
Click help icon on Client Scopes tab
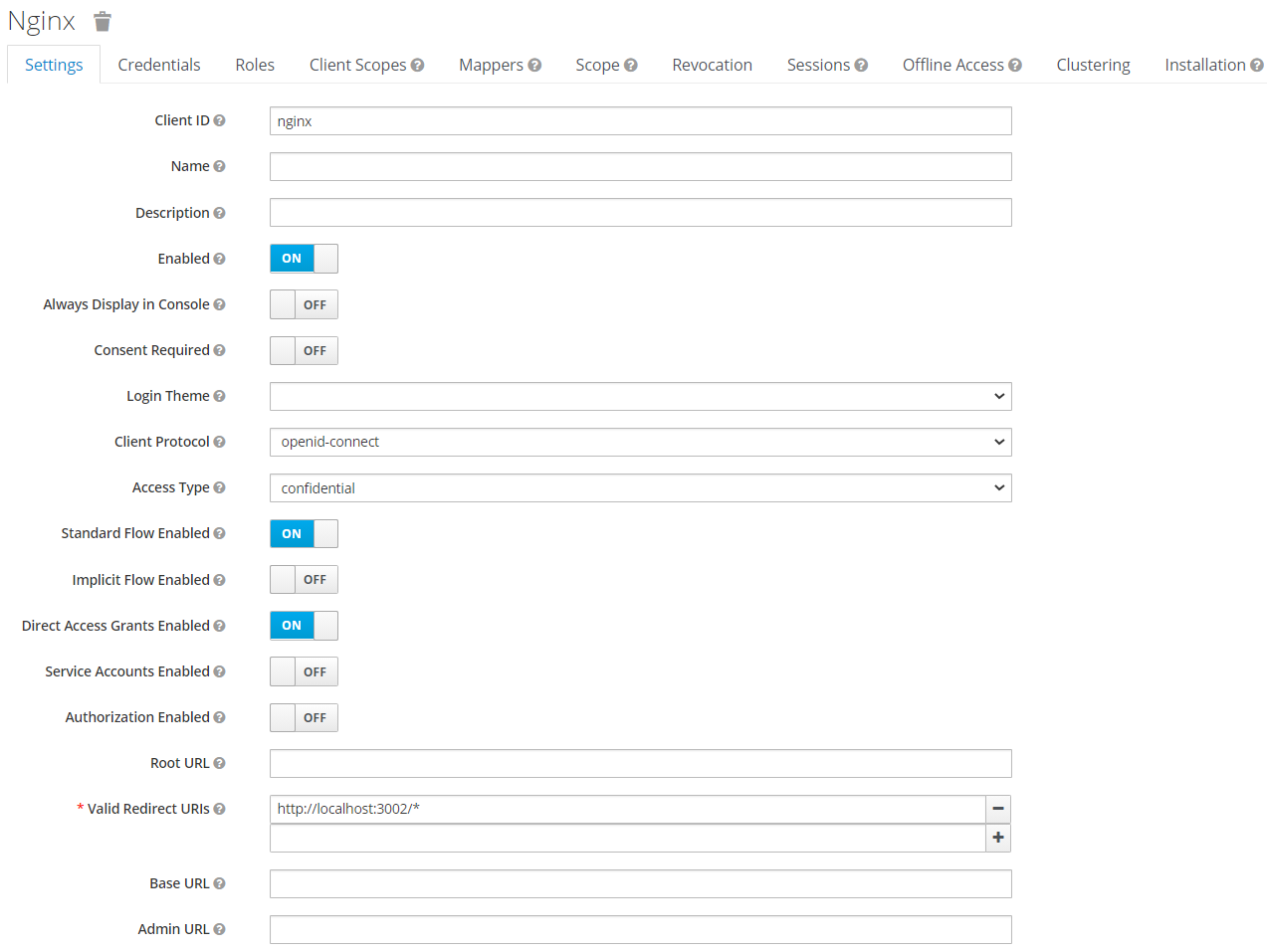coord(417,65)
